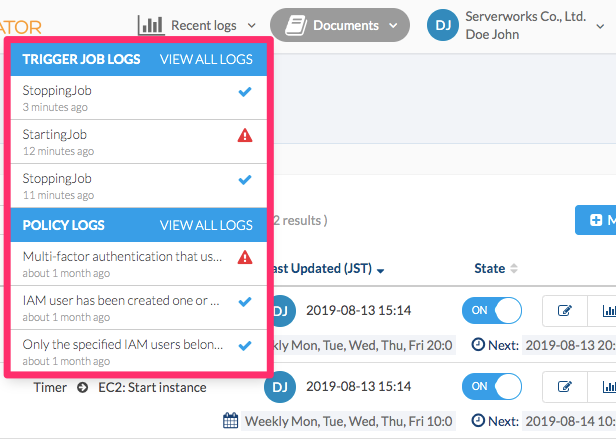Click the DJ user avatar in header
Image resolution: width=616 pixels, height=440 pixels.
click(443, 26)
